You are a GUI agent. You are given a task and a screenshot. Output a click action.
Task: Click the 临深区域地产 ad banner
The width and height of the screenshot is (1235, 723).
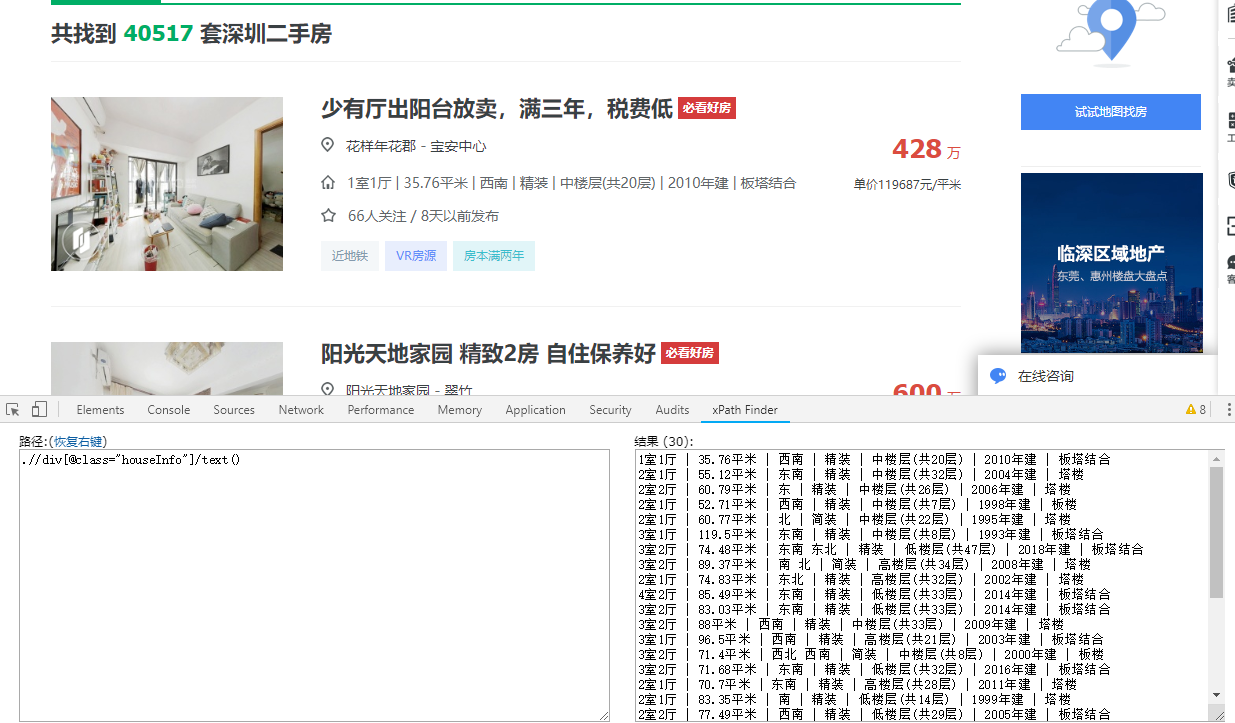tap(1111, 263)
